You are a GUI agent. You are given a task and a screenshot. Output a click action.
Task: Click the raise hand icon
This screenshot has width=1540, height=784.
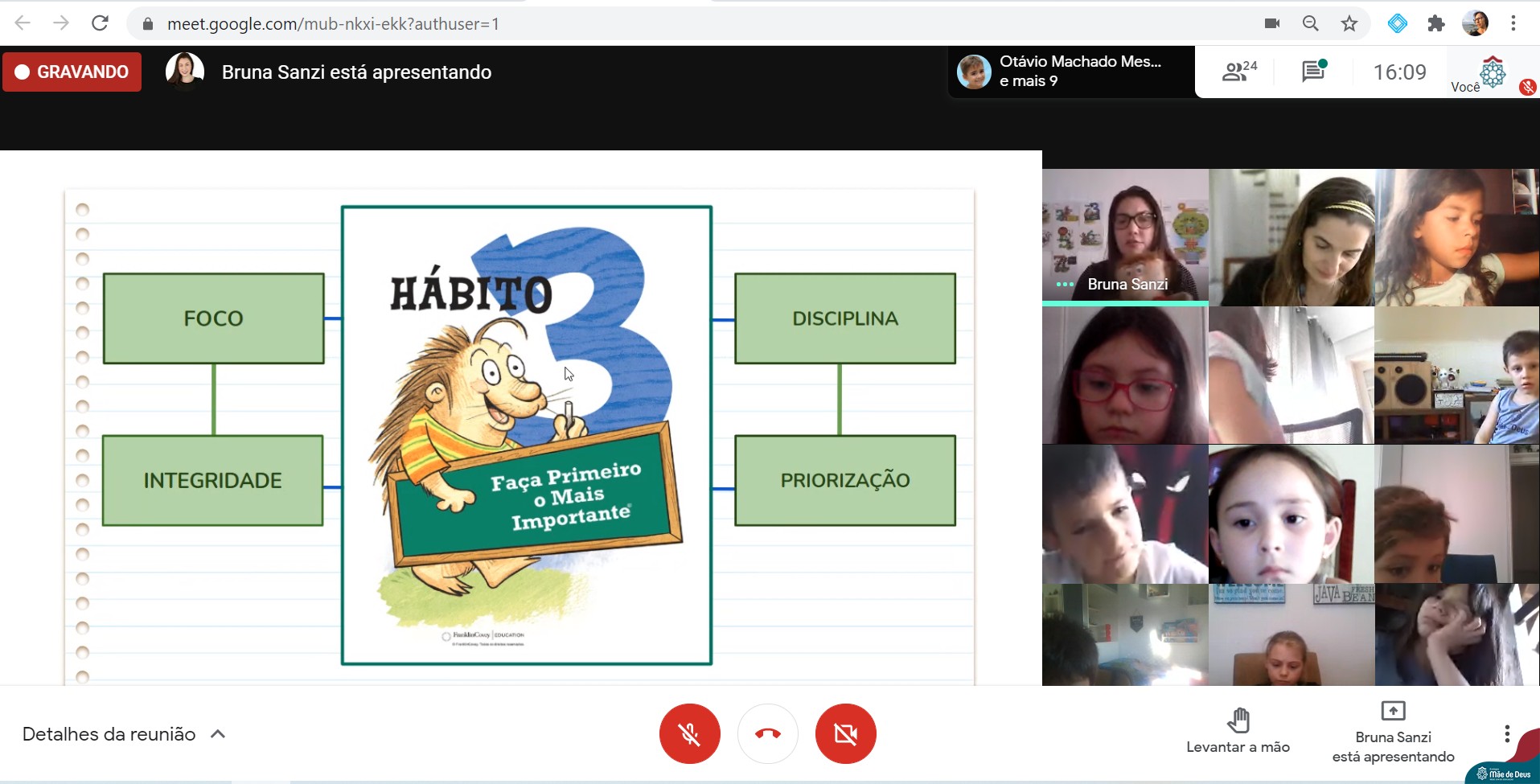[1238, 720]
